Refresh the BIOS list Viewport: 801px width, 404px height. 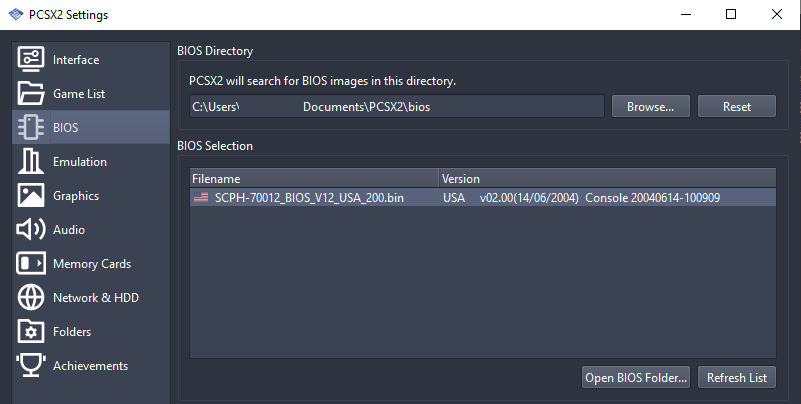[736, 377]
